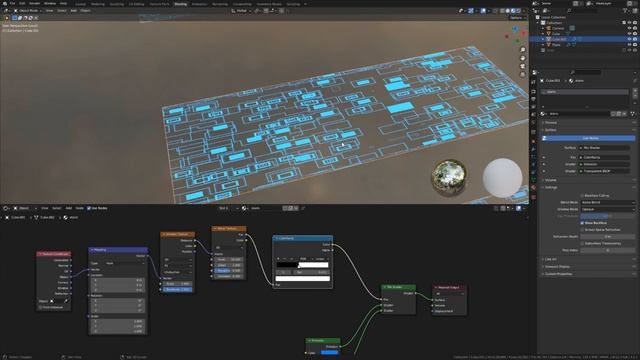The height and width of the screenshot is (360, 640).
Task: Click the Refraction Depth value field
Action: point(608,237)
